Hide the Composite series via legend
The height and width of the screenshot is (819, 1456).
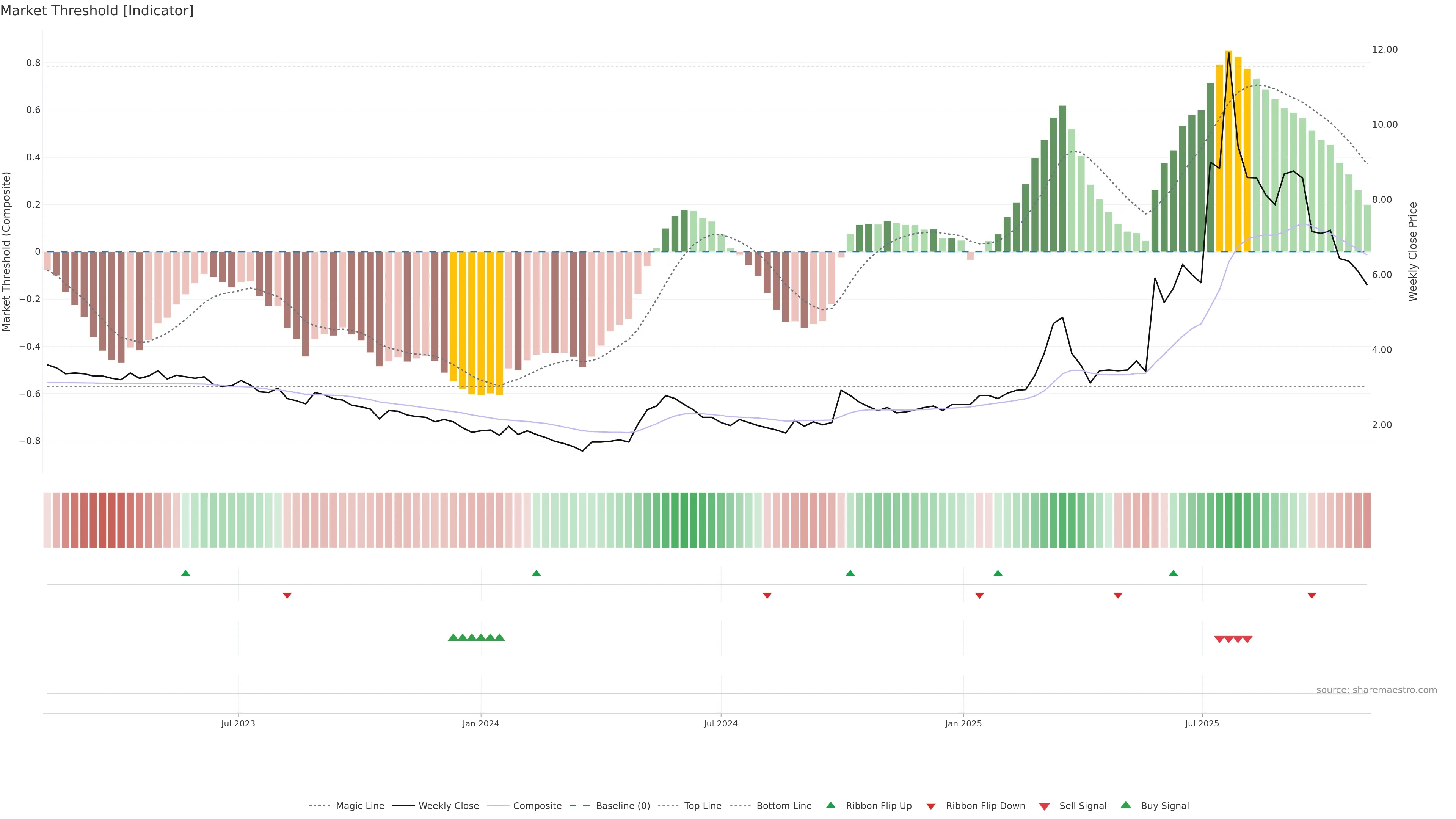click(537, 806)
